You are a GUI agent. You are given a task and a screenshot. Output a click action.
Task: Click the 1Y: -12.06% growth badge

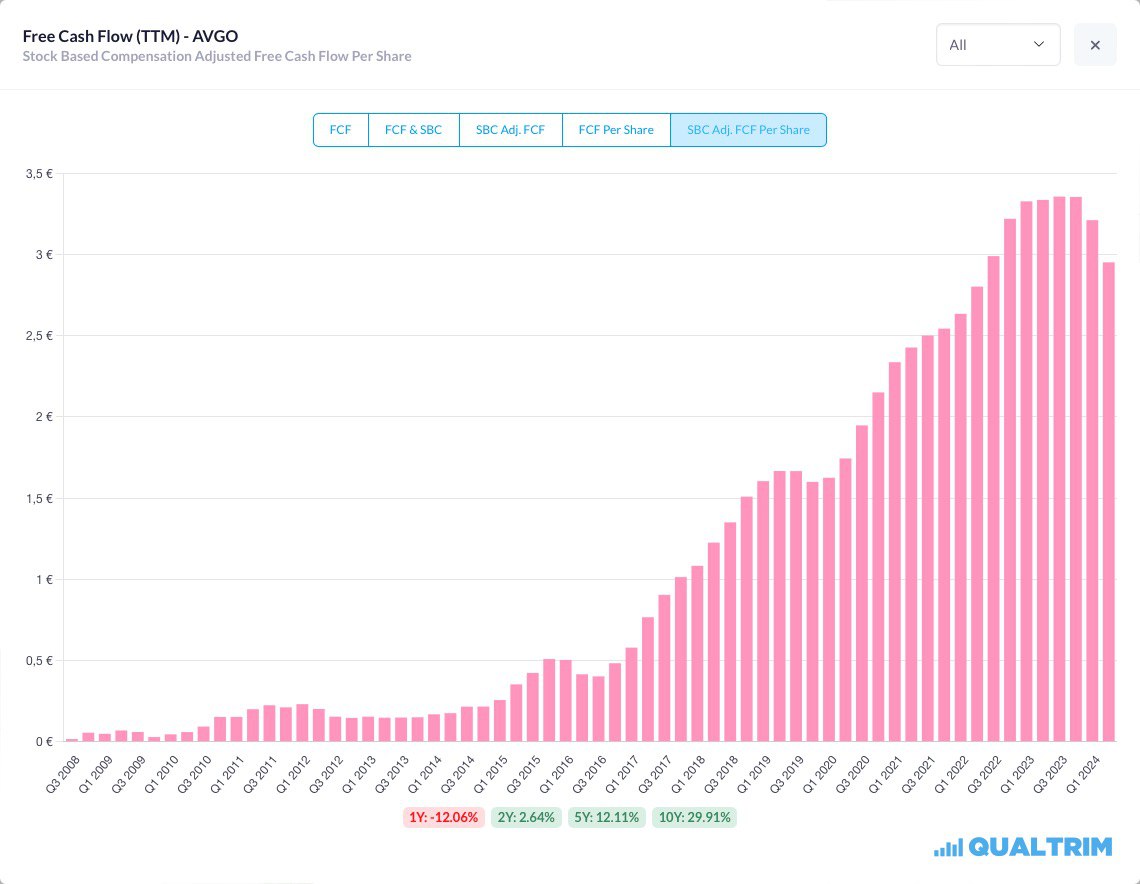pos(445,817)
